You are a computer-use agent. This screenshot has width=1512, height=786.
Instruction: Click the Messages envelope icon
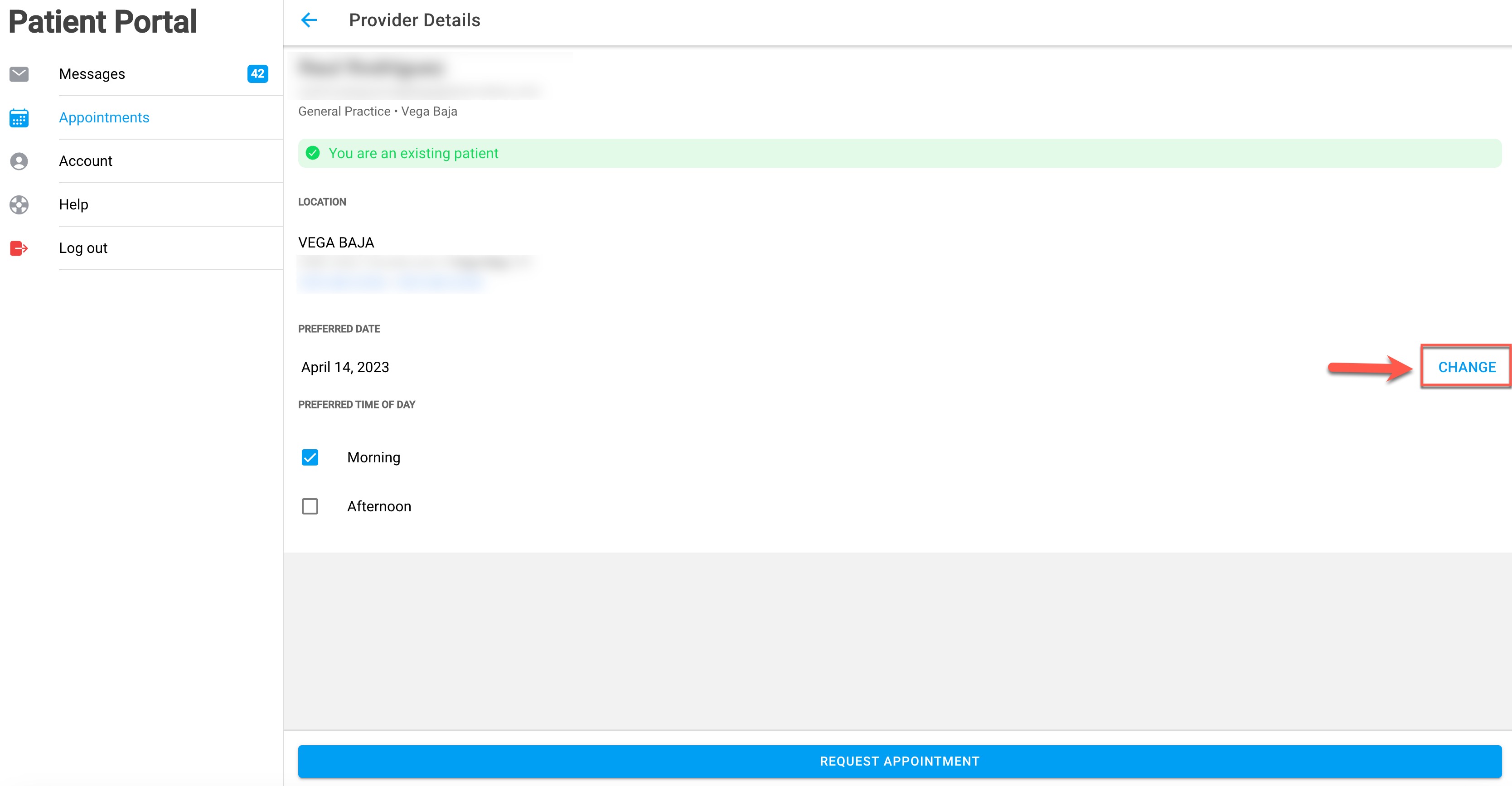(19, 74)
